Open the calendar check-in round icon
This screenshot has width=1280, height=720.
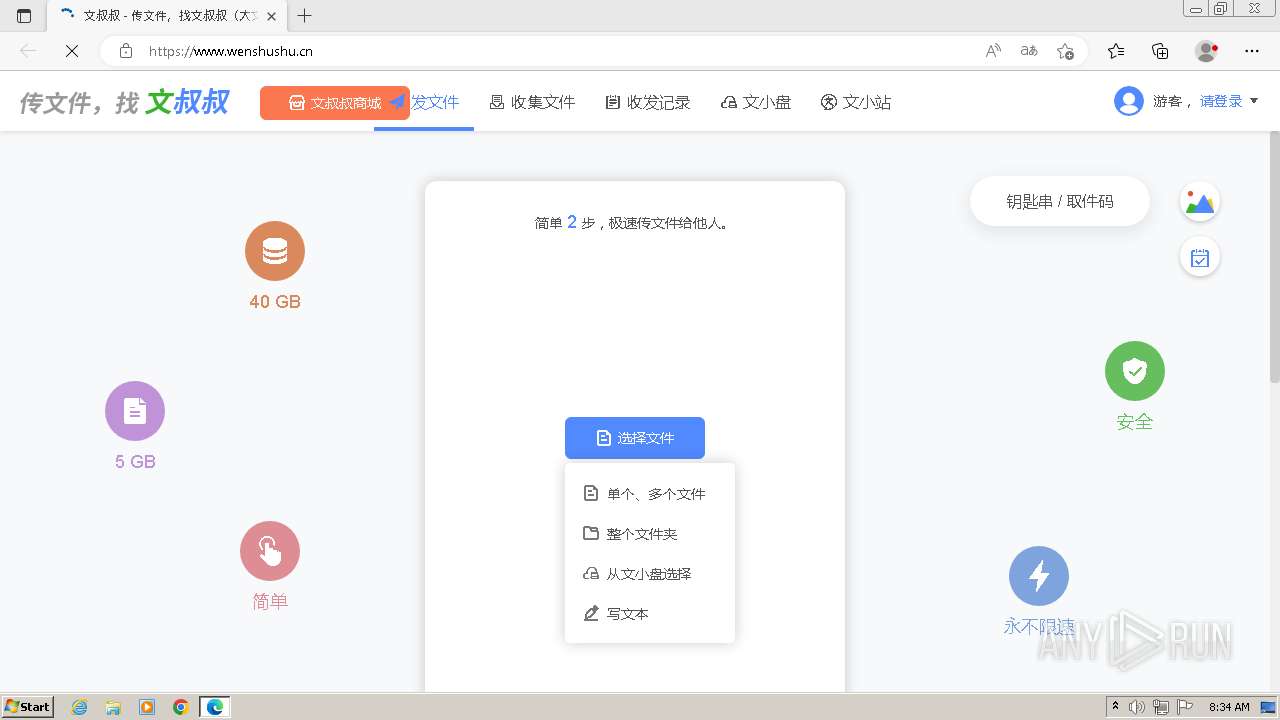pos(1200,258)
